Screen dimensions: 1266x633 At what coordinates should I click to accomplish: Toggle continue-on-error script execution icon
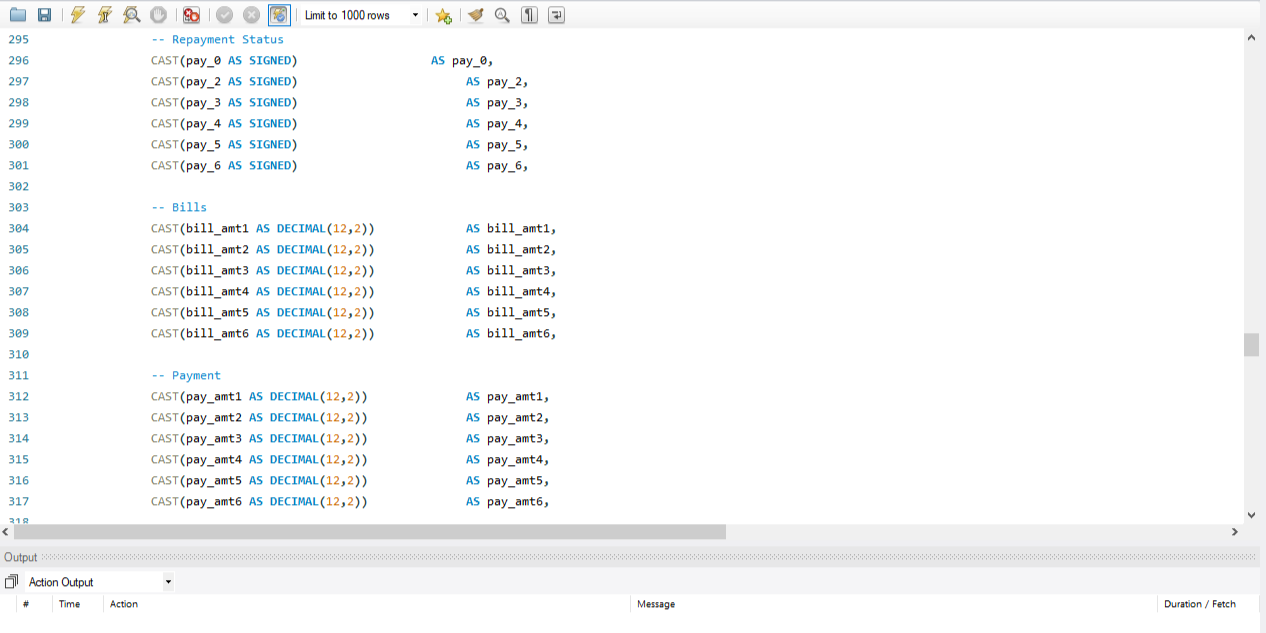click(x=191, y=15)
